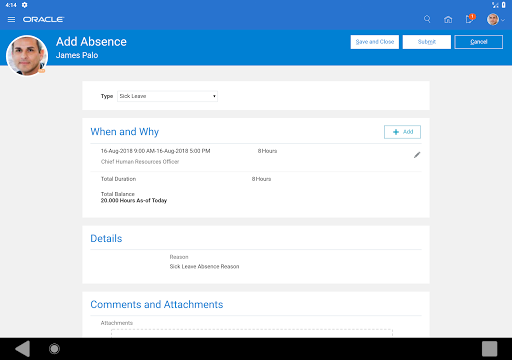The image size is (512, 360).
Task: Select the 16-Aug-2018 absence date row
Action: click(256, 156)
